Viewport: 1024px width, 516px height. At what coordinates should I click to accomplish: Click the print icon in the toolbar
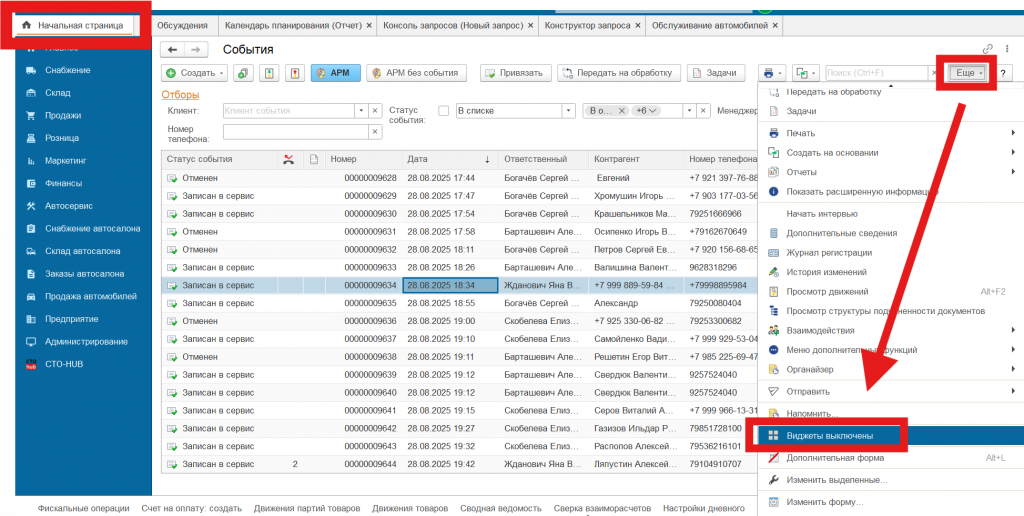[769, 73]
